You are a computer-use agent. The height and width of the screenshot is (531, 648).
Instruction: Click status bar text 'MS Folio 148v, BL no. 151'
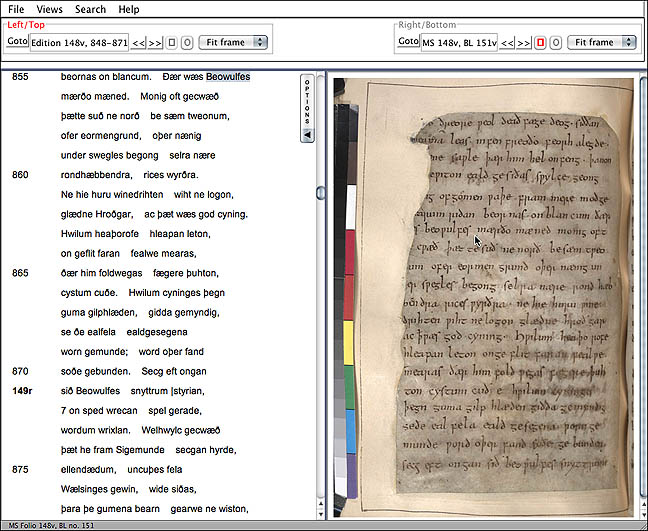click(51, 526)
